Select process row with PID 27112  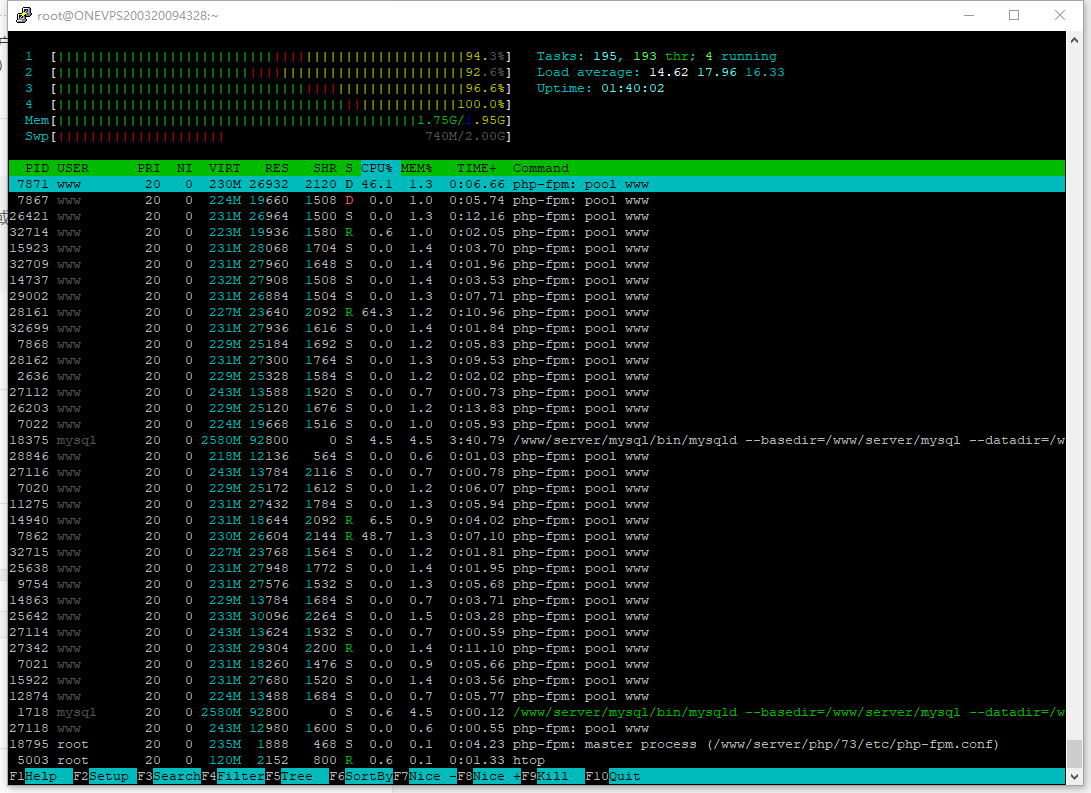(536, 392)
